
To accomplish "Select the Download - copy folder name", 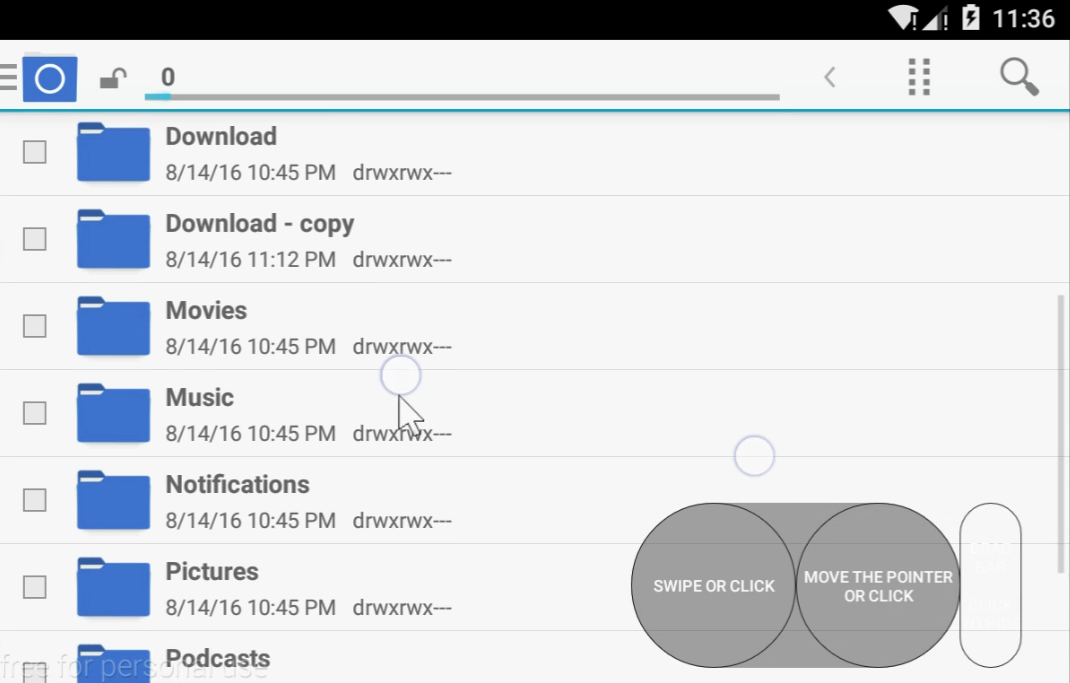I will click(260, 224).
